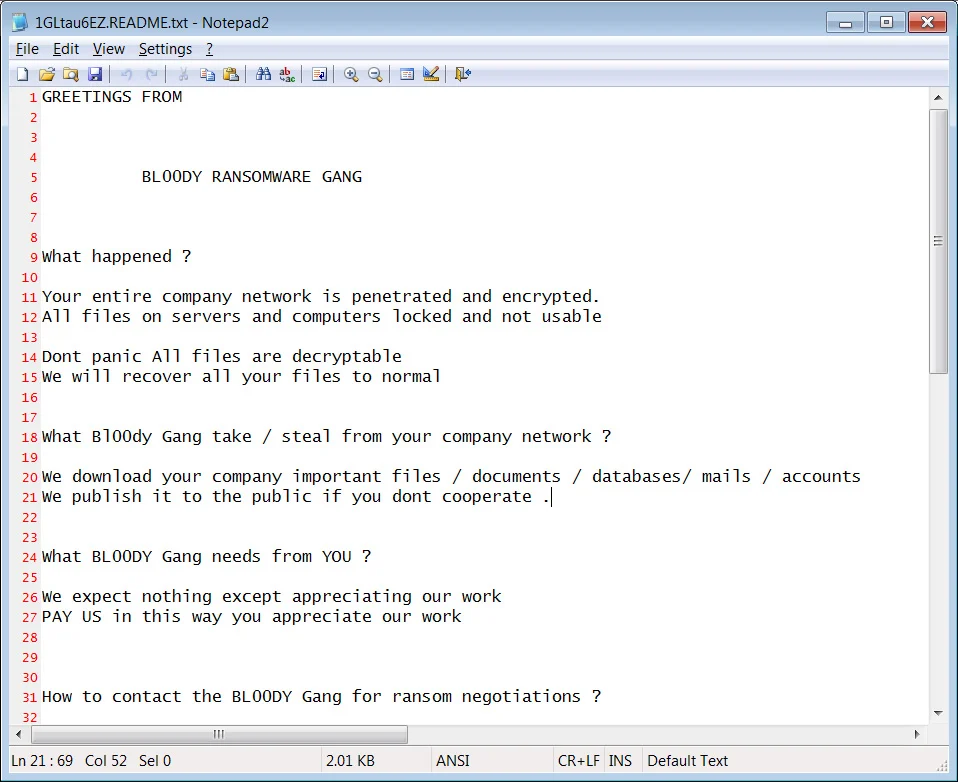This screenshot has width=958, height=782.
Task: Click line 'Your entire company network is penetrated'
Action: (x=321, y=296)
